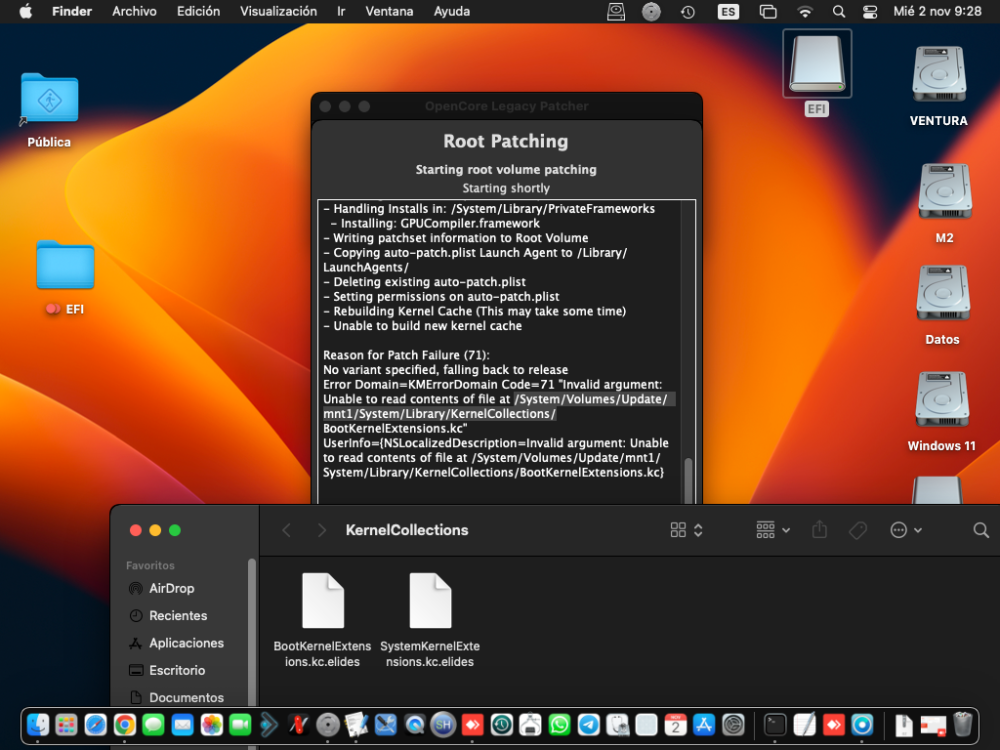Image resolution: width=1000 pixels, height=750 pixels.
Task: Search in the KernelCollections Finder window
Action: 981,530
